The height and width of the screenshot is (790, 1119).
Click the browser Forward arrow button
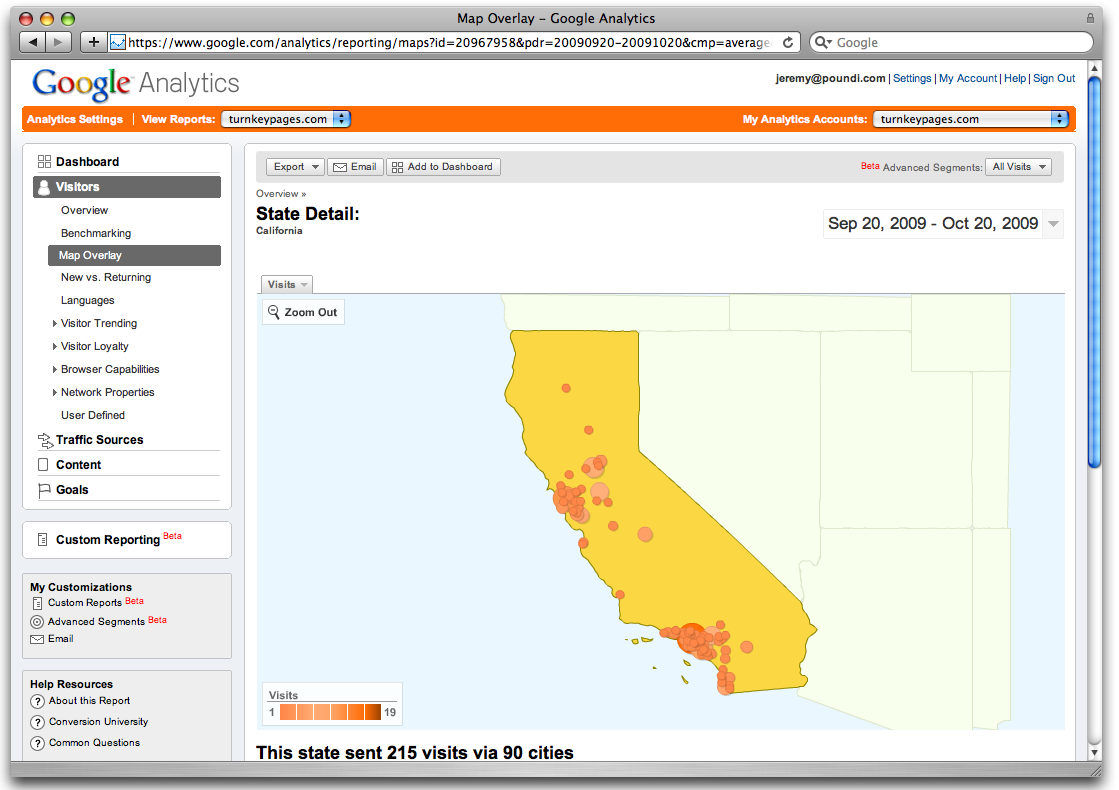coord(59,42)
